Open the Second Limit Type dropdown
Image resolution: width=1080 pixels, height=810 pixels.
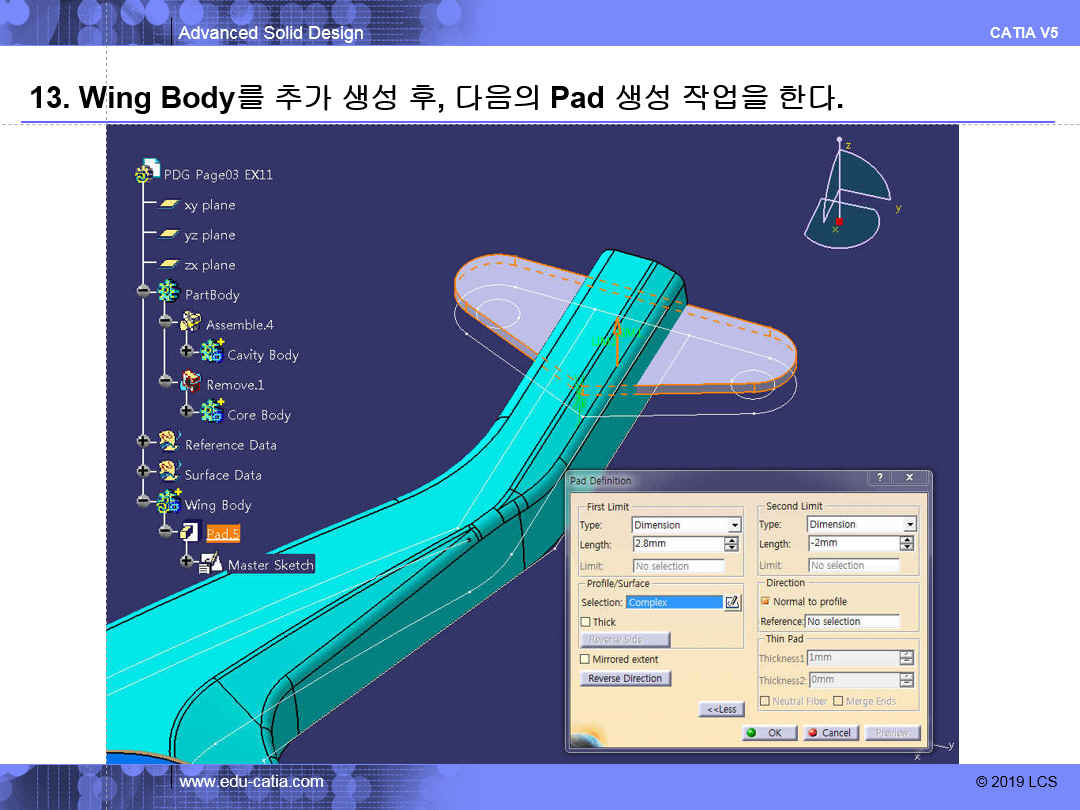(909, 525)
